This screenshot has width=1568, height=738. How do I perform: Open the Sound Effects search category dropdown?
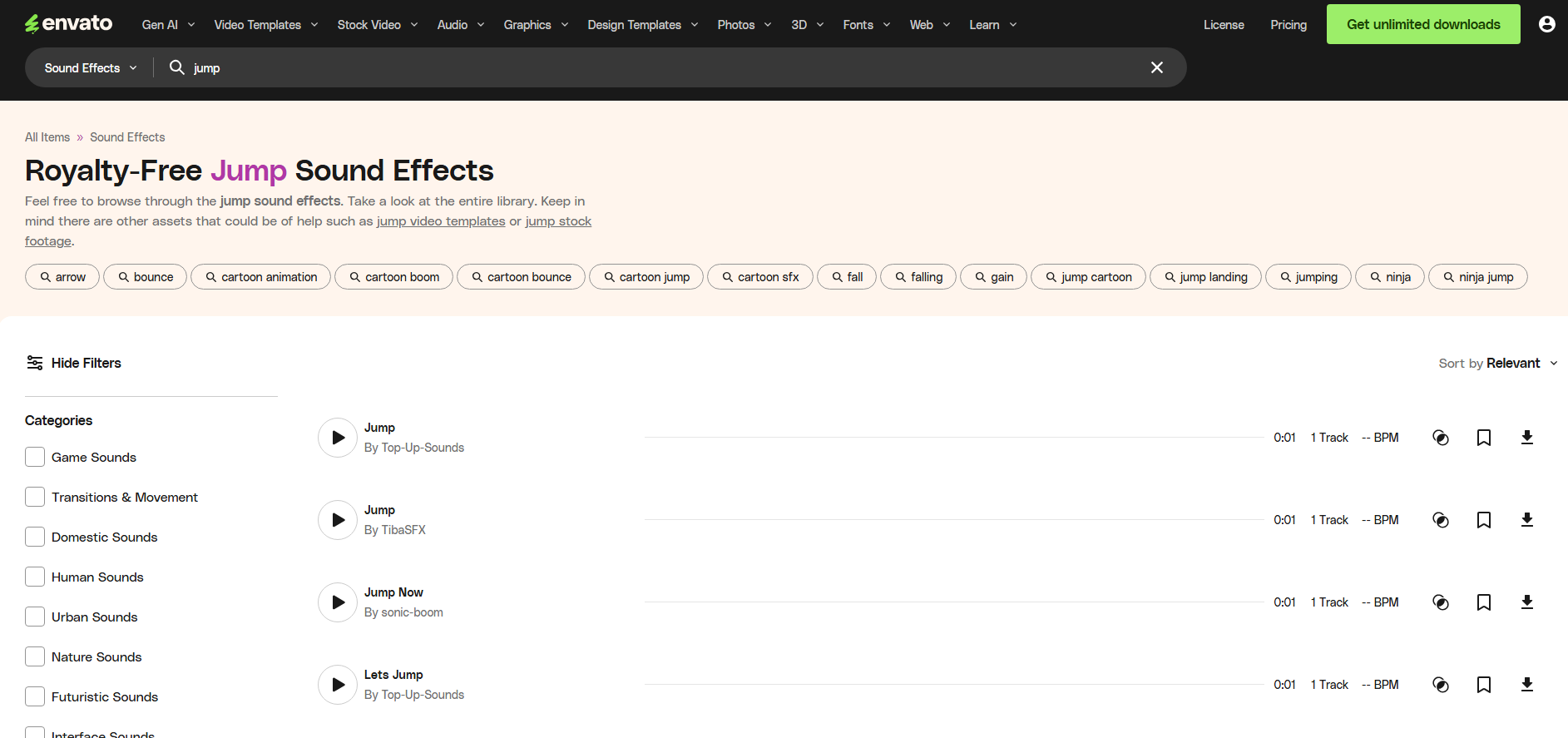point(91,68)
